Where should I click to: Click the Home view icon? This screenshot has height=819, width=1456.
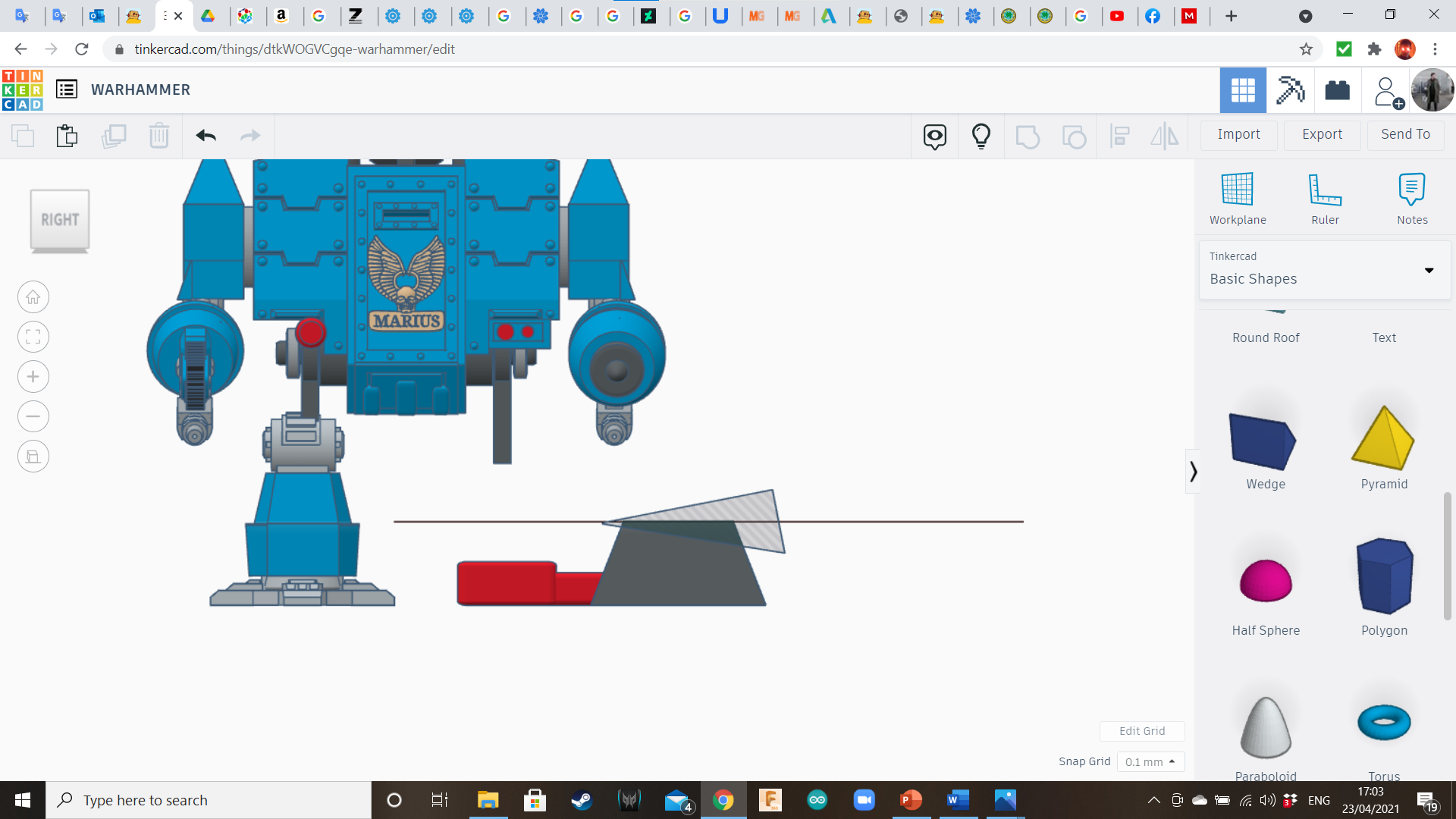(33, 297)
